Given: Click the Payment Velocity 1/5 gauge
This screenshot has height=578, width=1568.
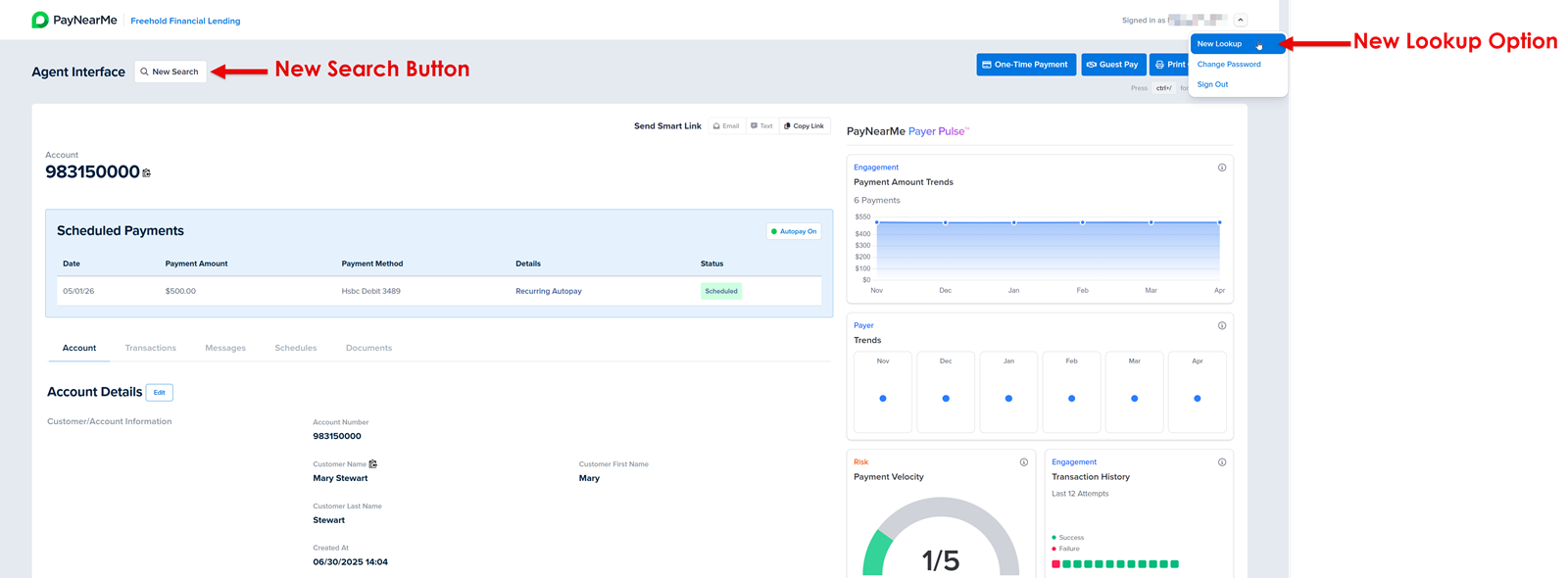Looking at the screenshot, I should (x=941, y=539).
